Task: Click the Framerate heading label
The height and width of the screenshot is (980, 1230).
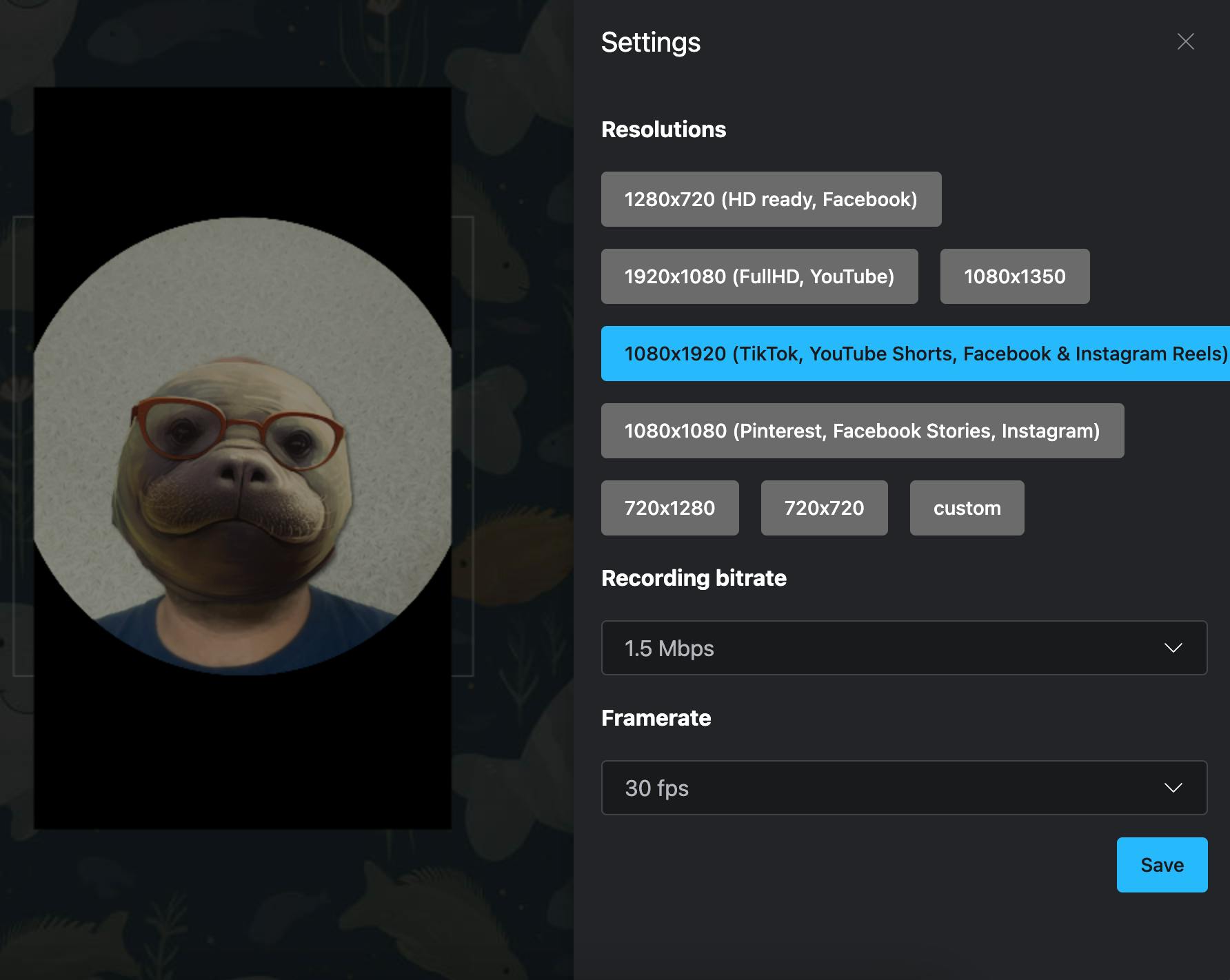Action: pos(656,717)
